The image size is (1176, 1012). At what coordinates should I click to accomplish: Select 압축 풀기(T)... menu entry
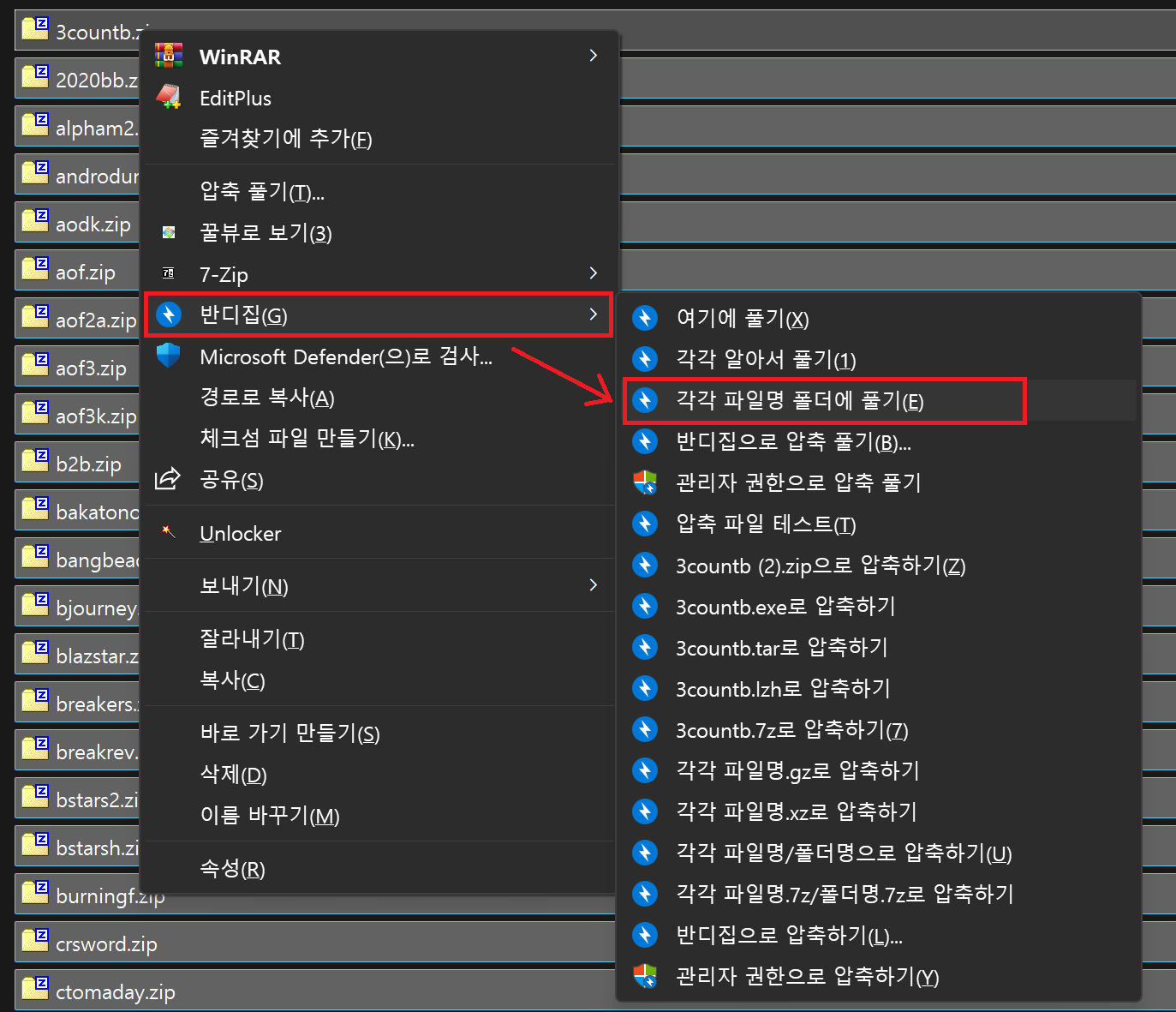[262, 192]
